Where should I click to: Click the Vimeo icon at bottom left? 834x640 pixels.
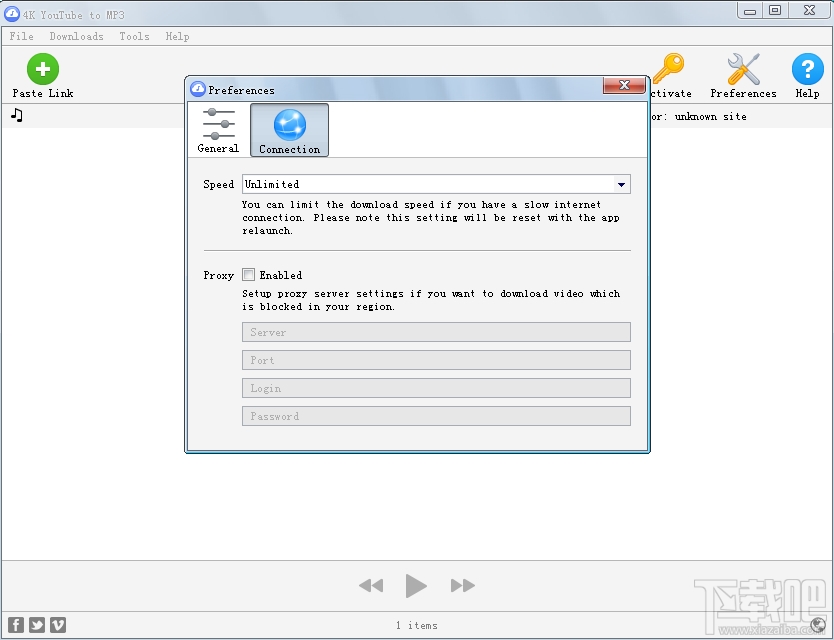pyautogui.click(x=58, y=624)
